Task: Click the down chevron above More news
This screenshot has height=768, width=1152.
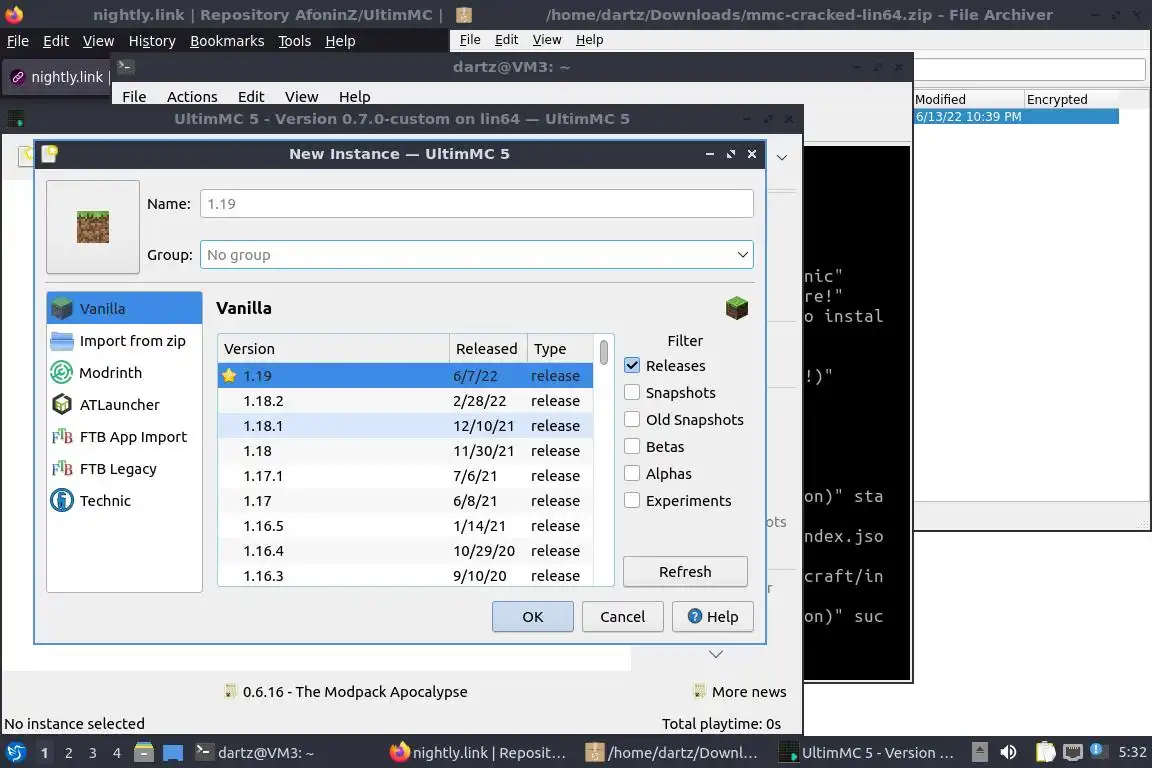Action: 716,654
